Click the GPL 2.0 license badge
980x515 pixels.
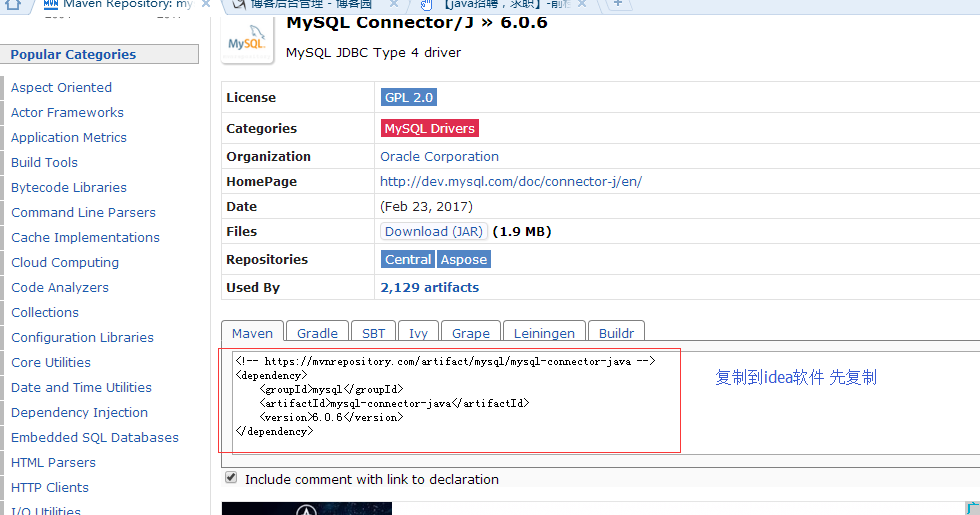coord(409,98)
